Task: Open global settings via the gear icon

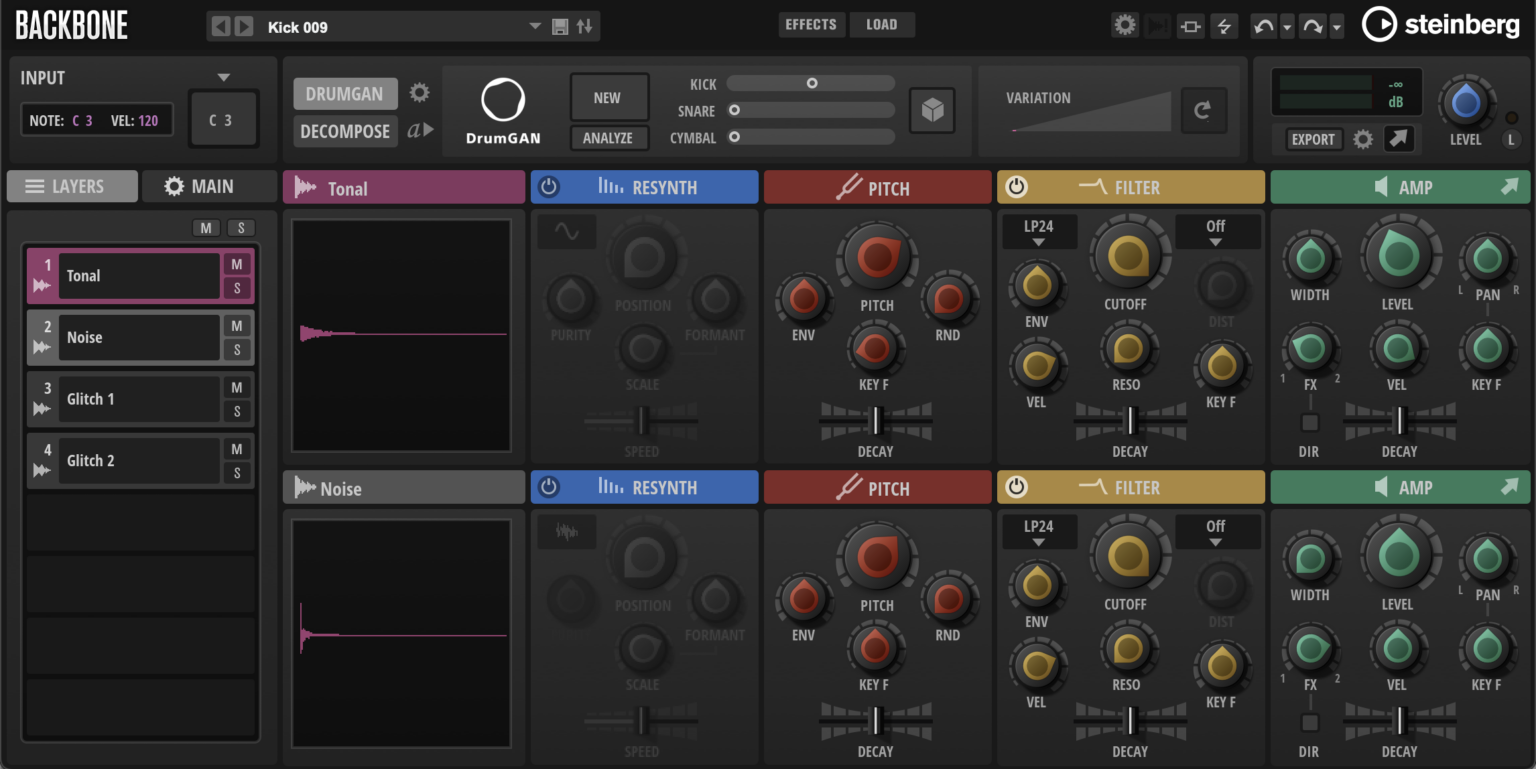Action: click(1124, 25)
